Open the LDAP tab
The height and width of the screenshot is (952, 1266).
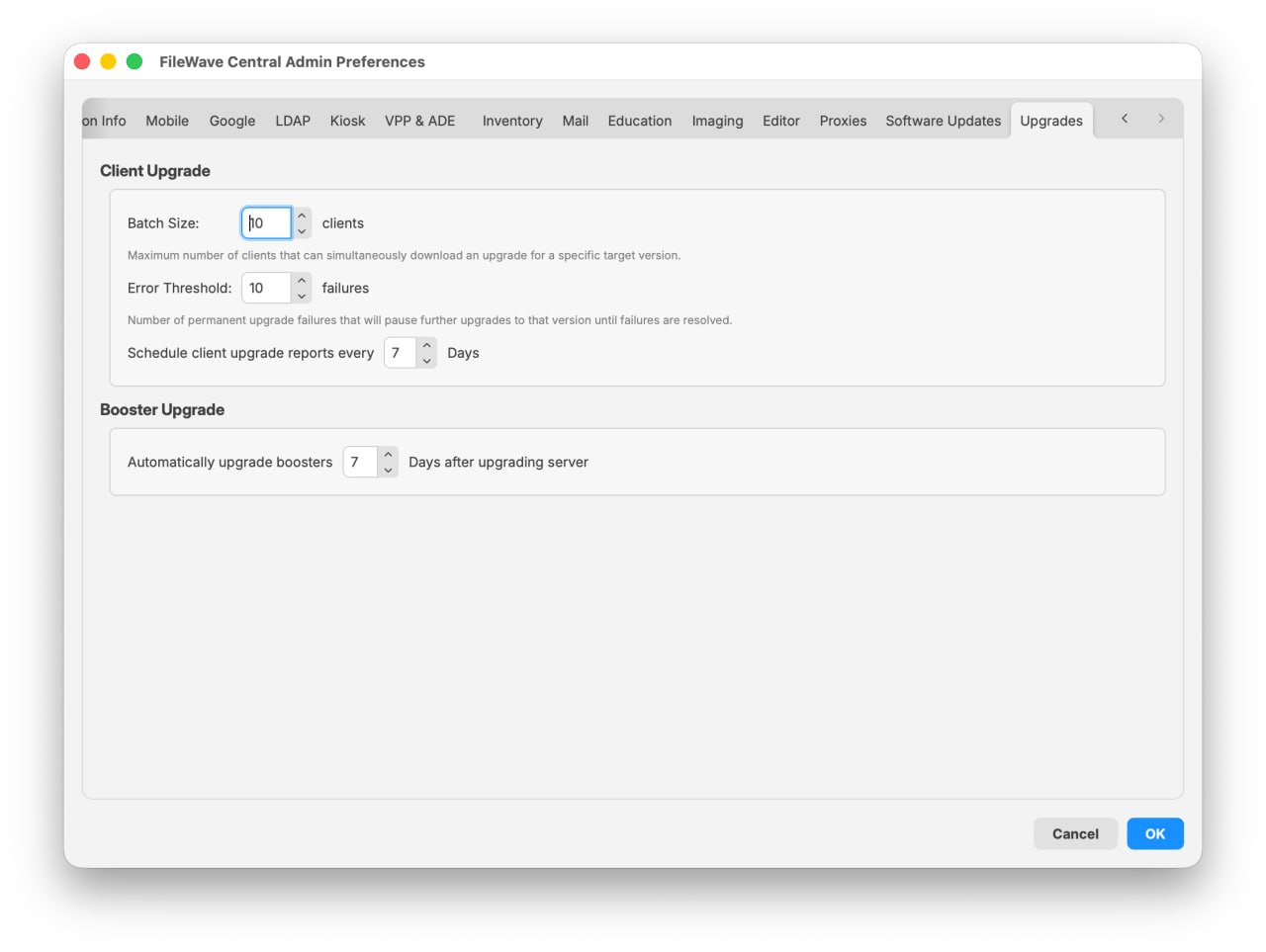pyautogui.click(x=293, y=121)
